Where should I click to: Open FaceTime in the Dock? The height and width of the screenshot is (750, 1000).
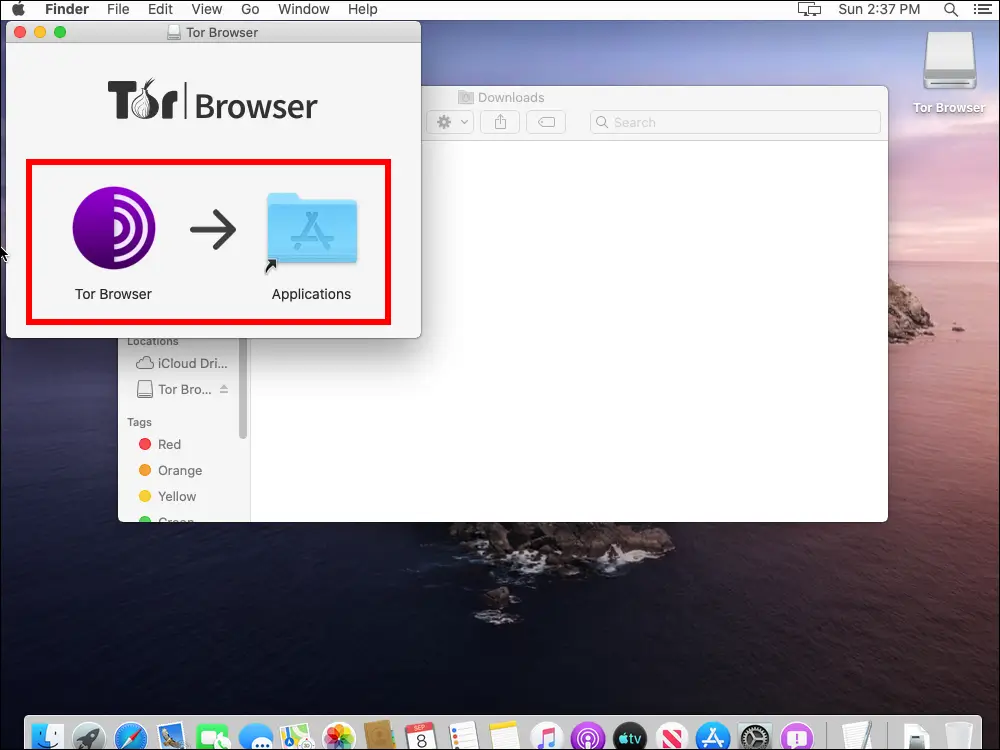point(214,738)
